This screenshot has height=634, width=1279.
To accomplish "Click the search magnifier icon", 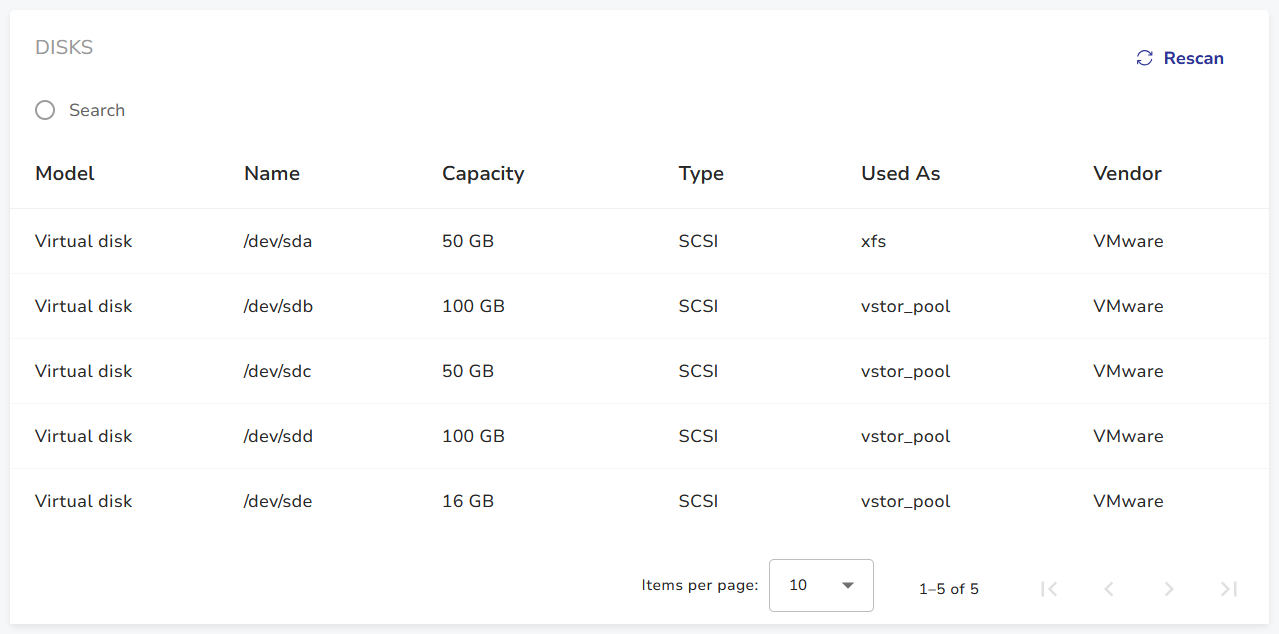I will [45, 110].
